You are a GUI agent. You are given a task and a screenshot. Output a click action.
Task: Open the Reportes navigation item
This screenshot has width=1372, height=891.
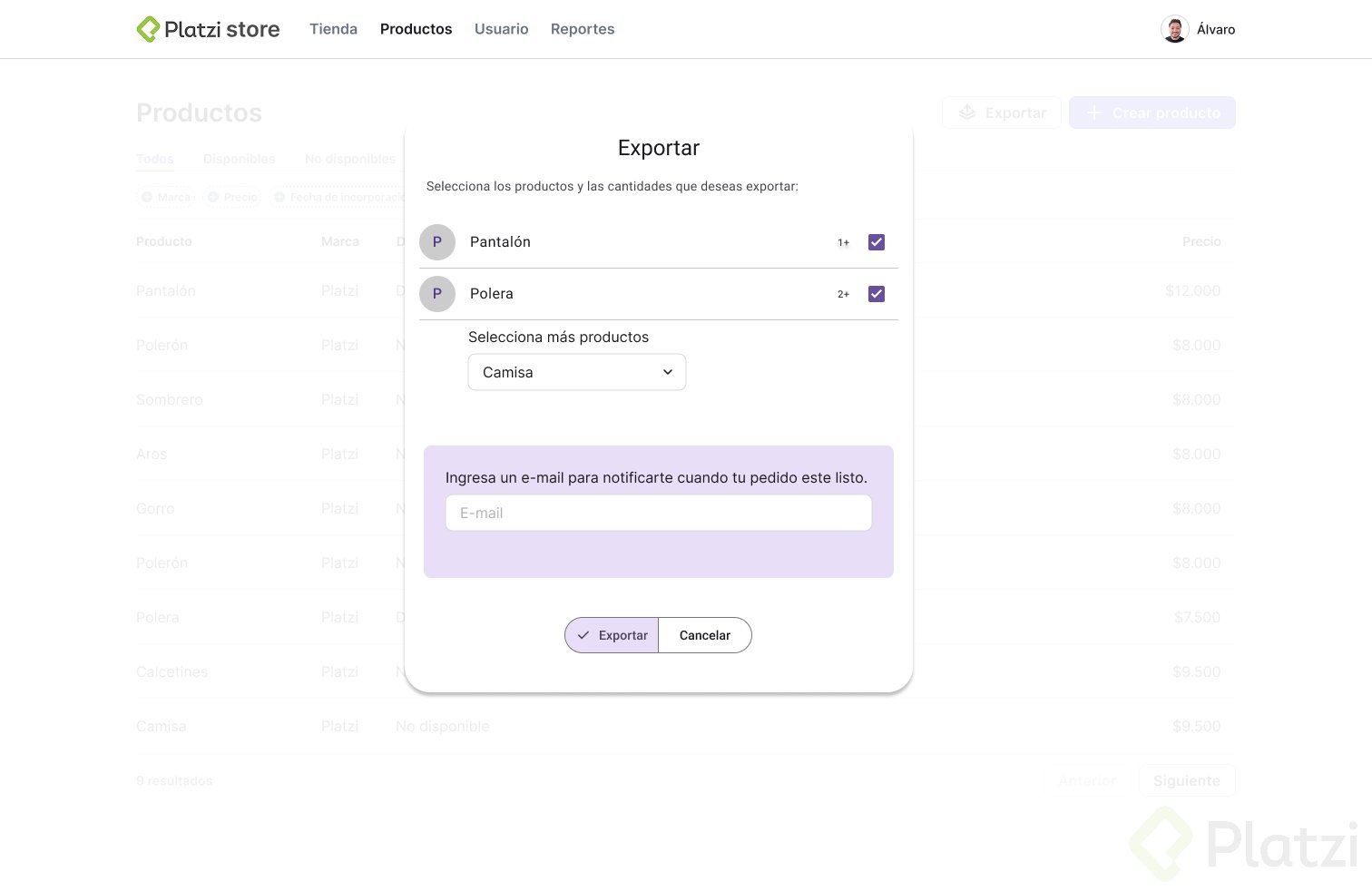(x=583, y=29)
